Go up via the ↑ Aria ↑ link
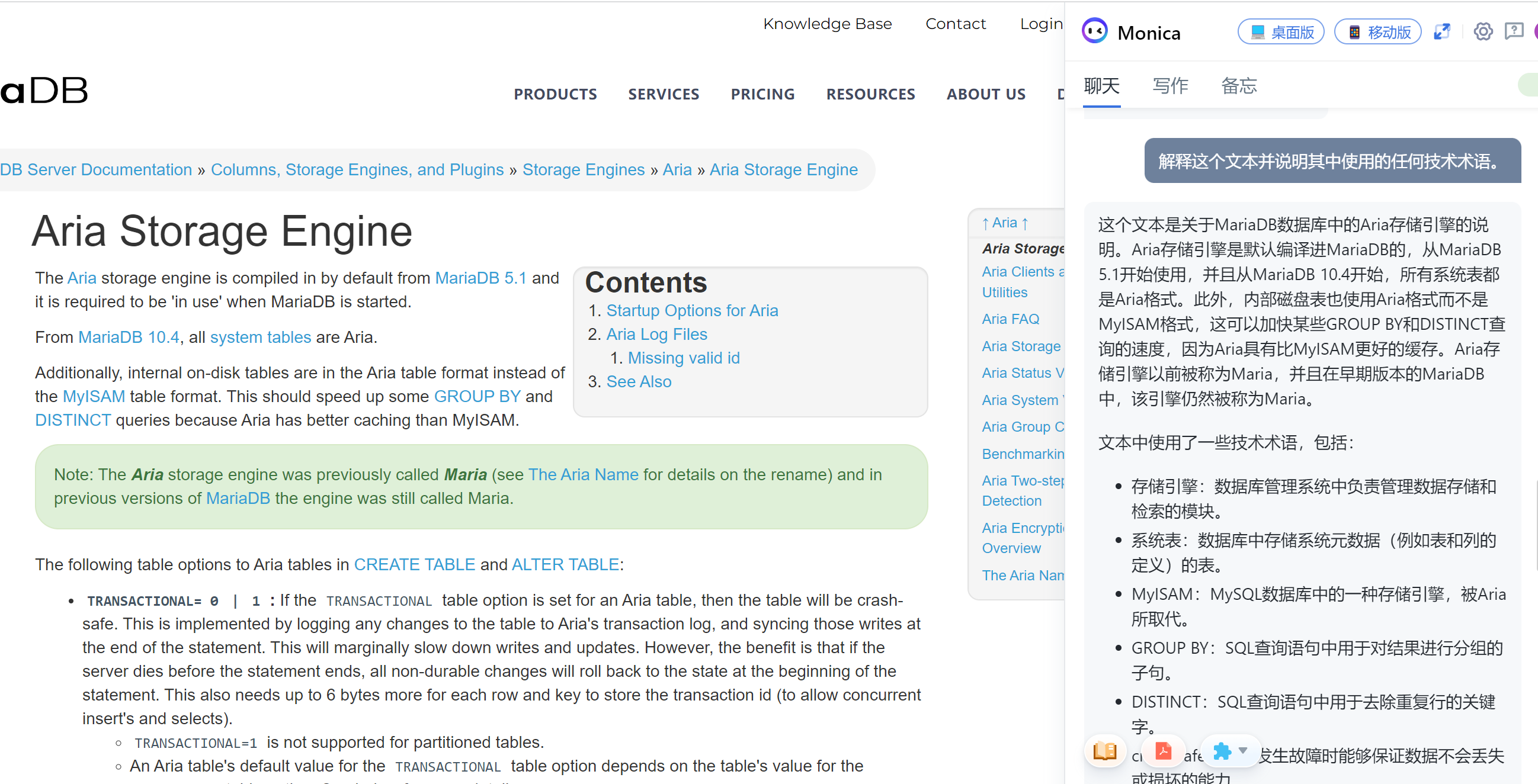 [x=1005, y=223]
